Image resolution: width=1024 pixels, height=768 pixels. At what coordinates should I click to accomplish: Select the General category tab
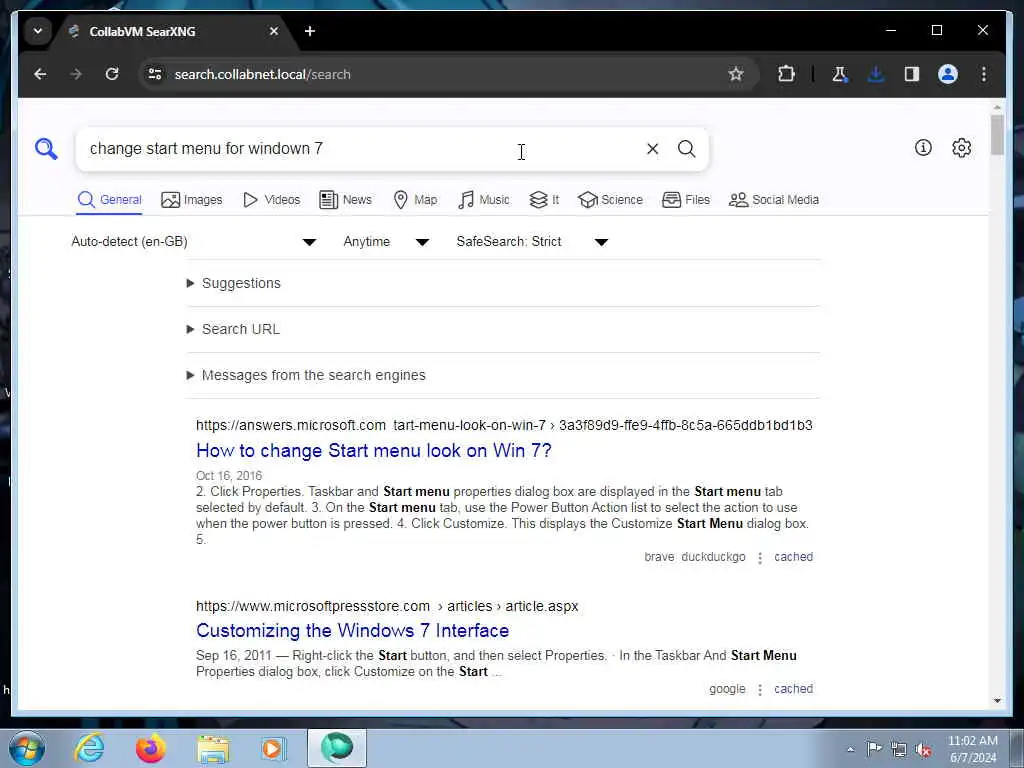coord(109,200)
